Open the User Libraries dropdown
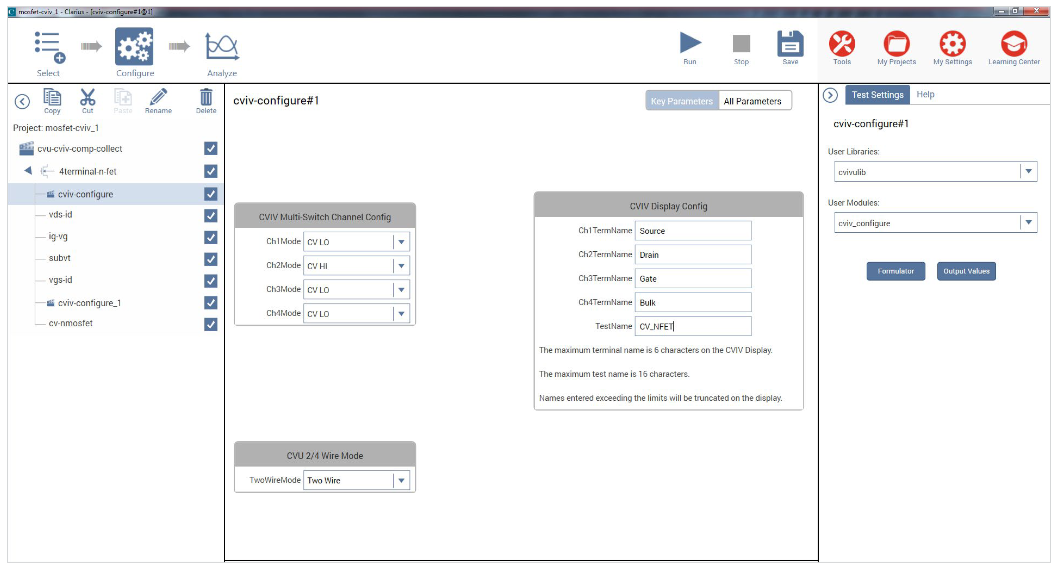Image resolution: width=1063 pixels, height=570 pixels. click(1028, 172)
